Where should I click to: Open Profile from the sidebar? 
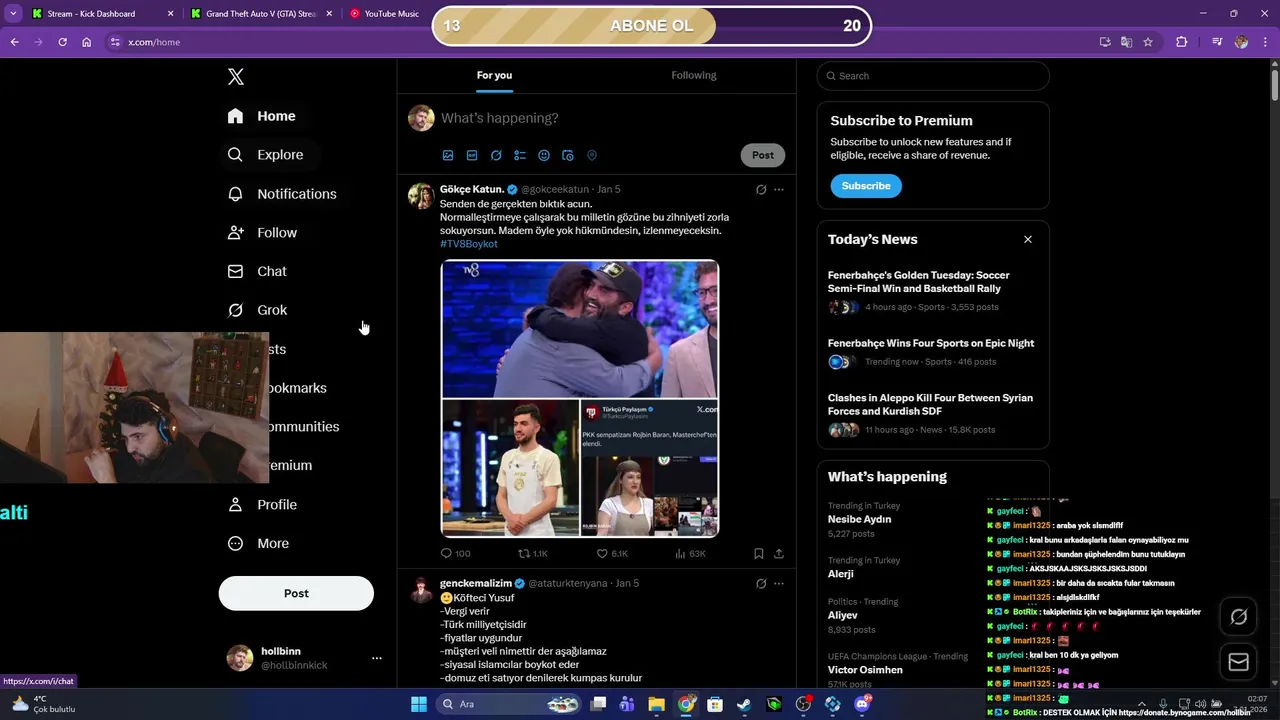(x=262, y=505)
